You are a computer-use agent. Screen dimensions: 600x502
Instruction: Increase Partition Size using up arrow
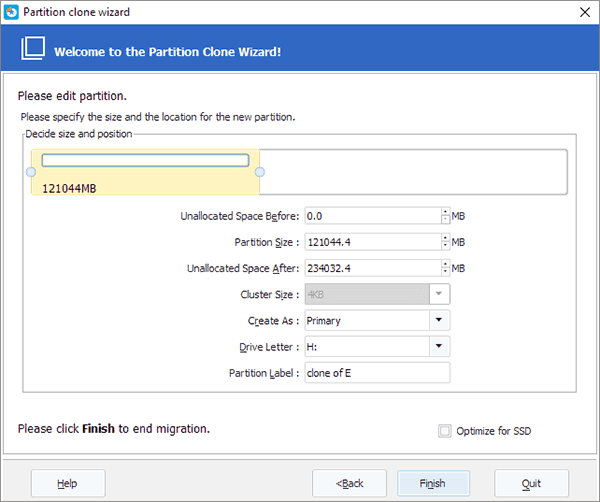click(444, 238)
